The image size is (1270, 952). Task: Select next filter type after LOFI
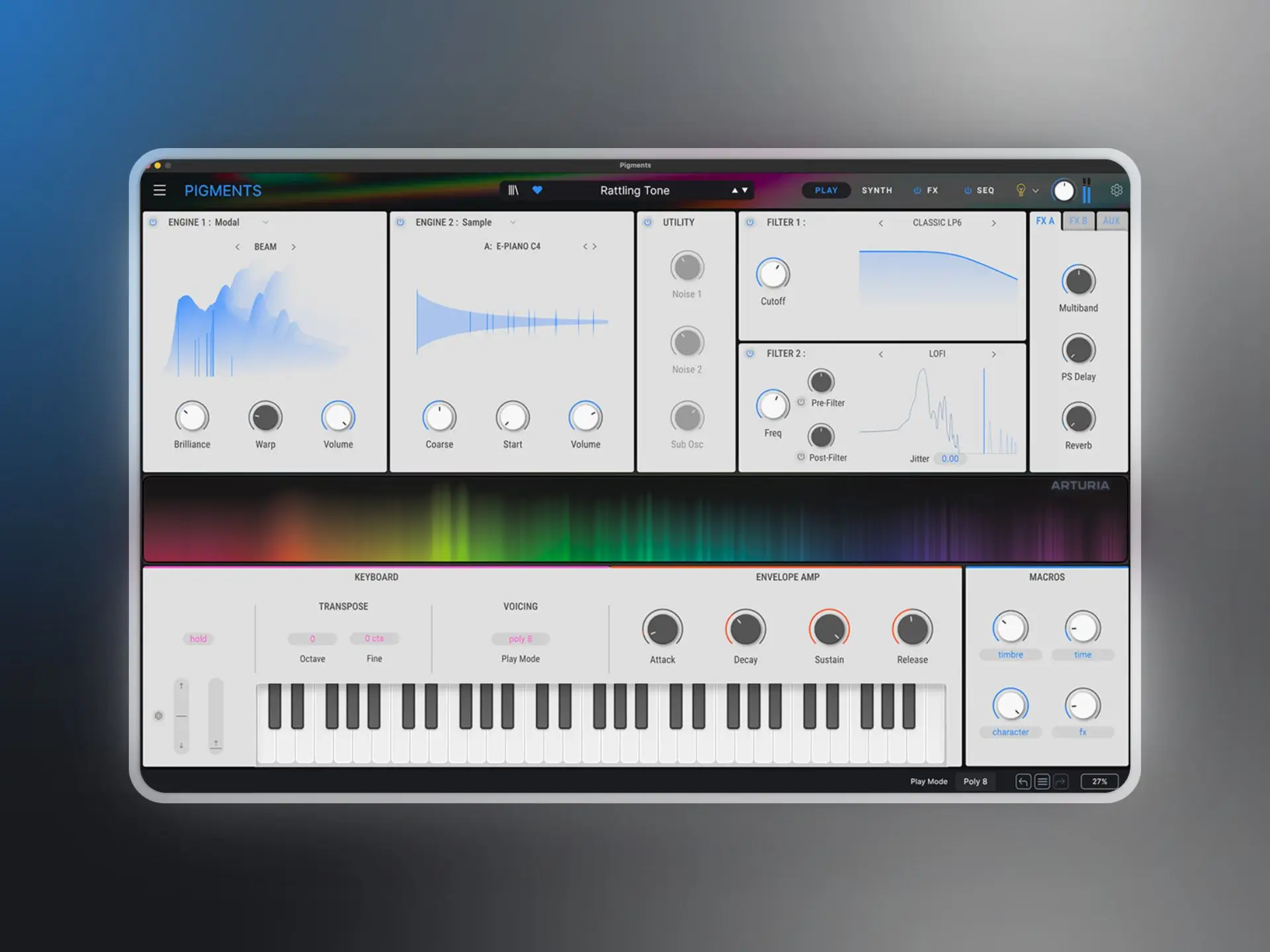click(x=994, y=354)
